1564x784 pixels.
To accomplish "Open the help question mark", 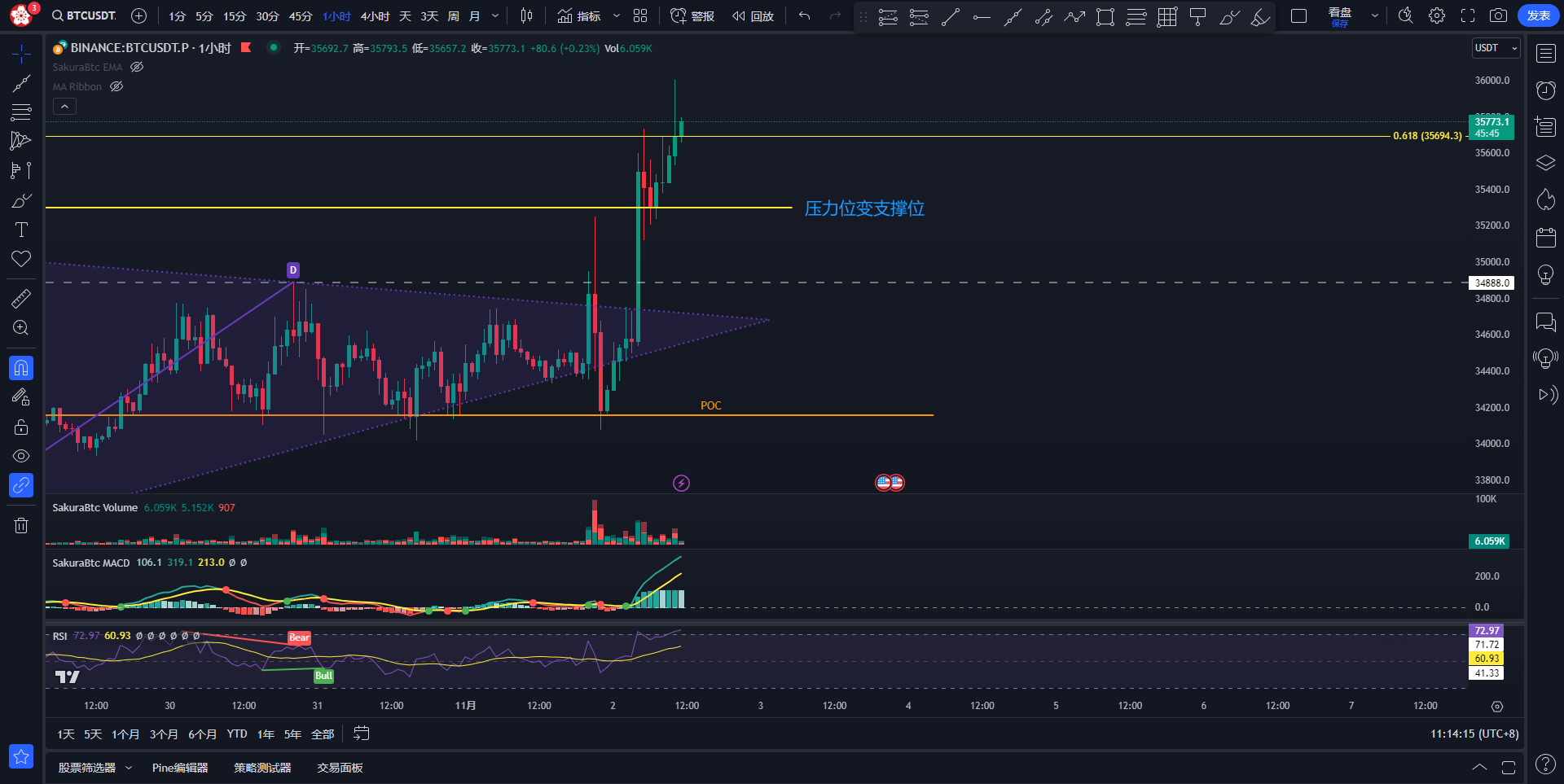I will tap(1545, 764).
